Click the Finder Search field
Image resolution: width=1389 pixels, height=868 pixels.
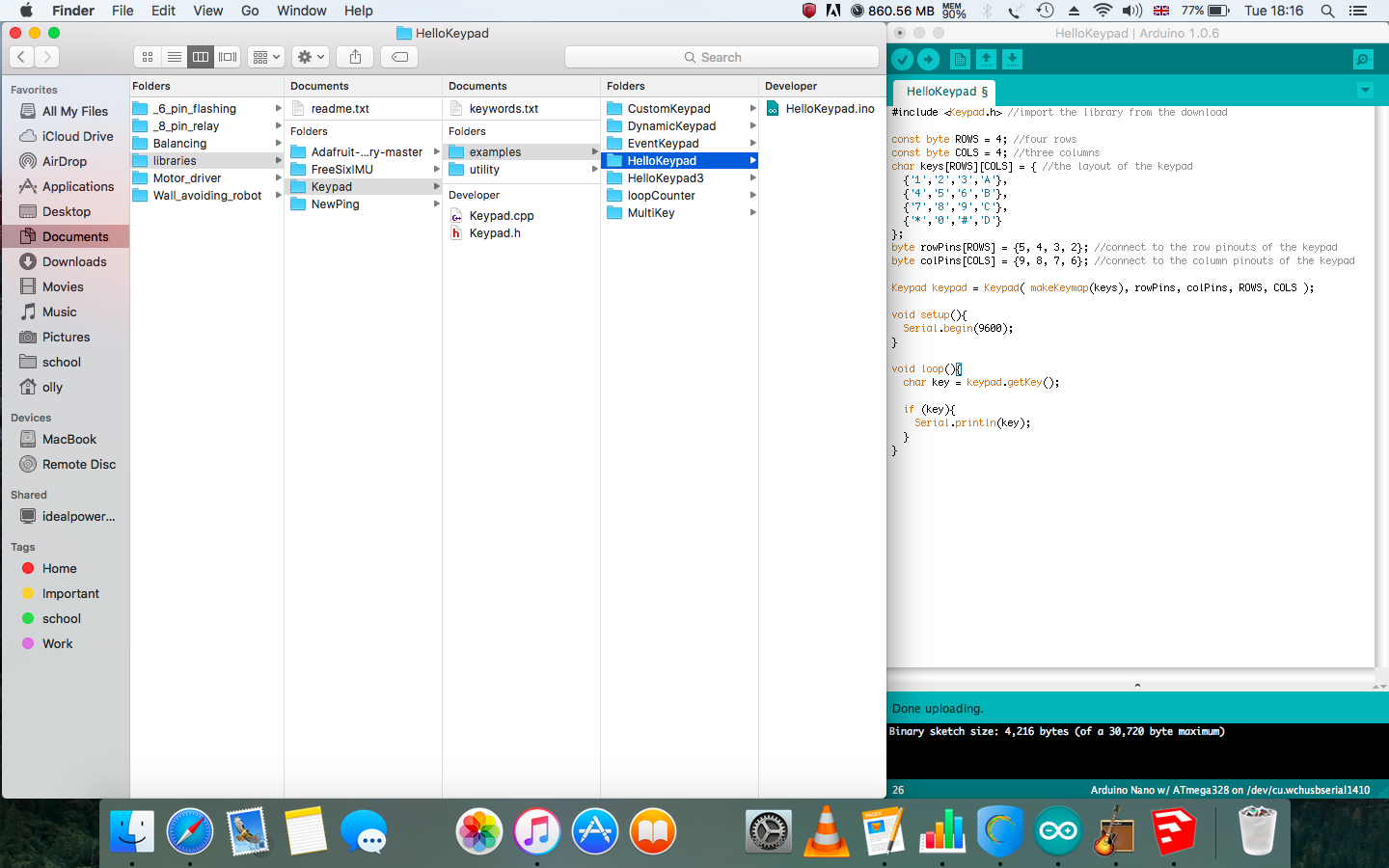click(722, 57)
